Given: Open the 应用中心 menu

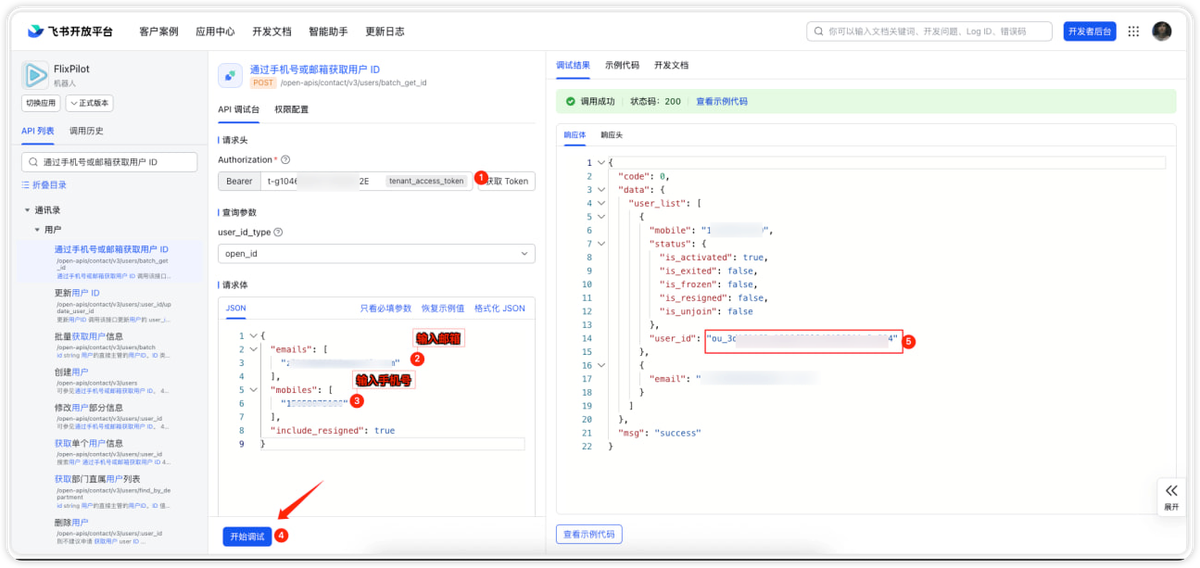Looking at the screenshot, I should tap(215, 31).
